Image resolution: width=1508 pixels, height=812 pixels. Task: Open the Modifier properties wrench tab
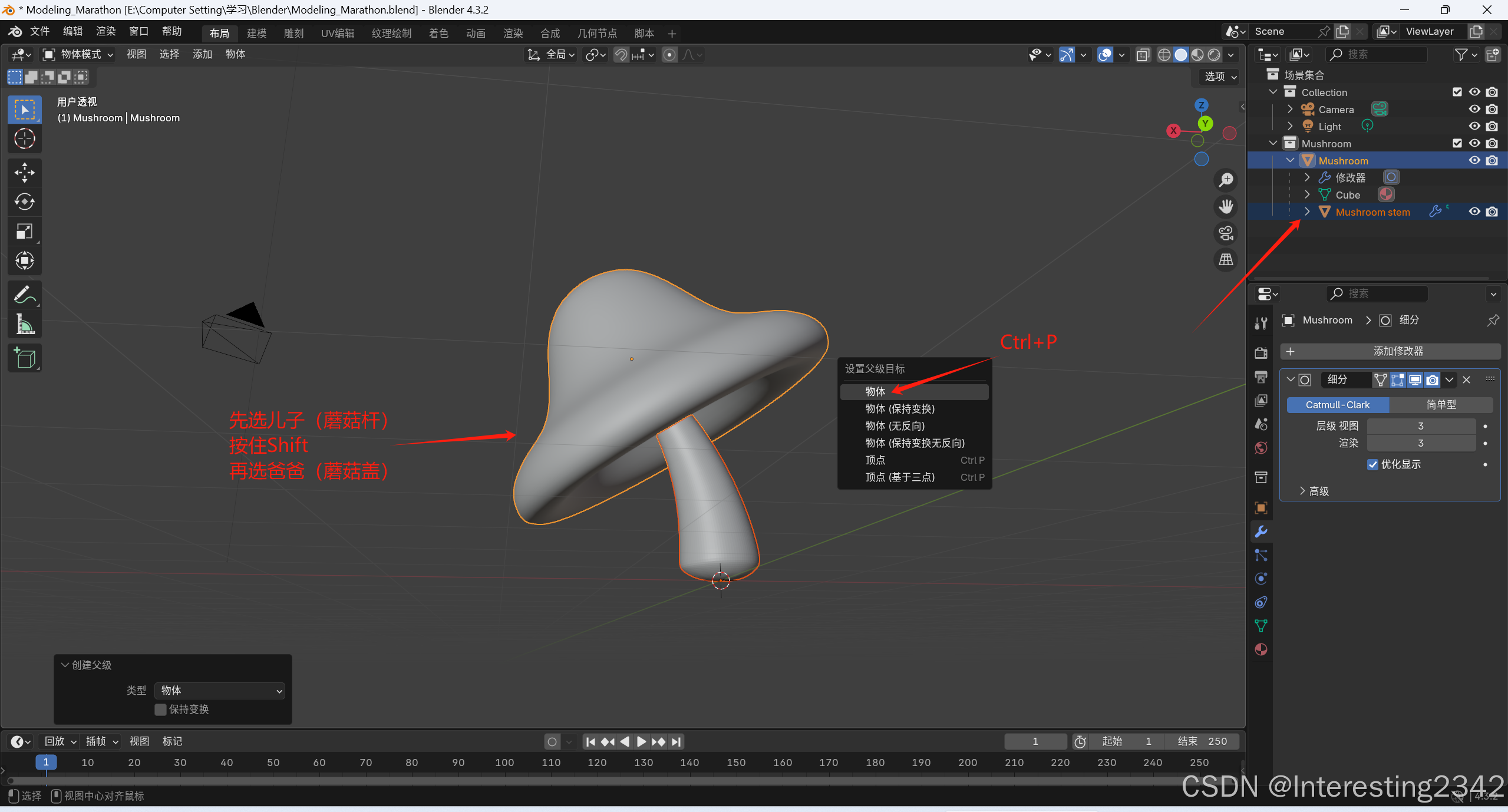pyautogui.click(x=1260, y=532)
